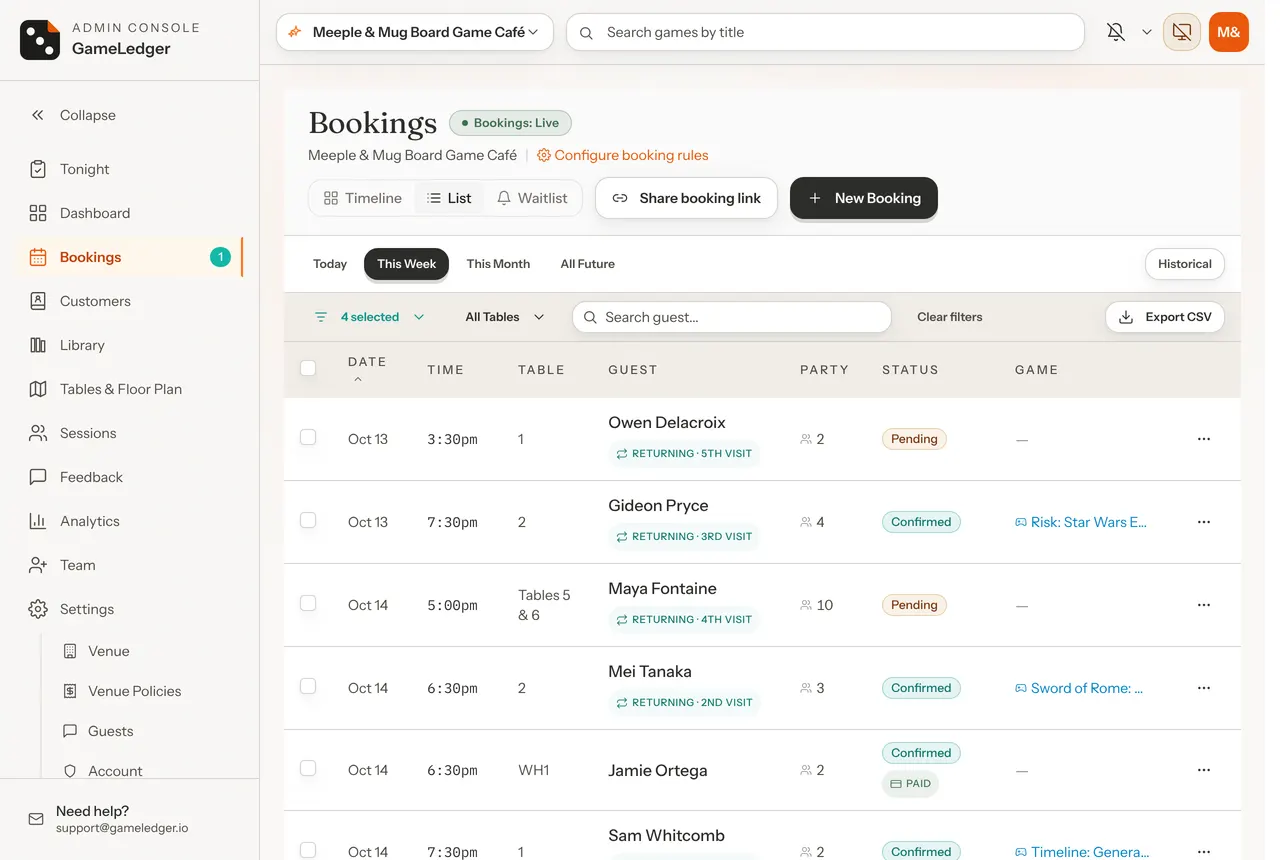Collapse the sidebar navigation
1280x860 pixels.
pos(130,115)
